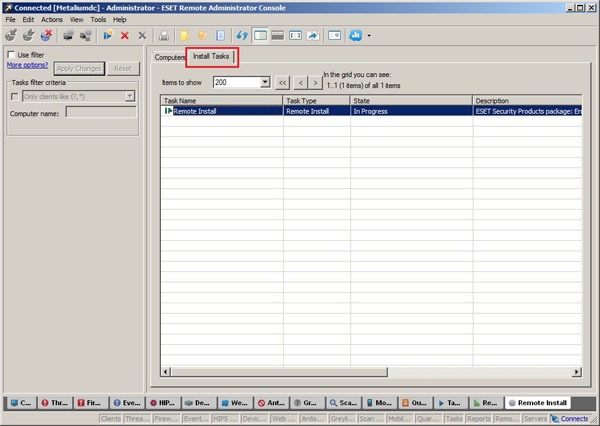Open the Tools menu
600x426 pixels.
point(98,20)
